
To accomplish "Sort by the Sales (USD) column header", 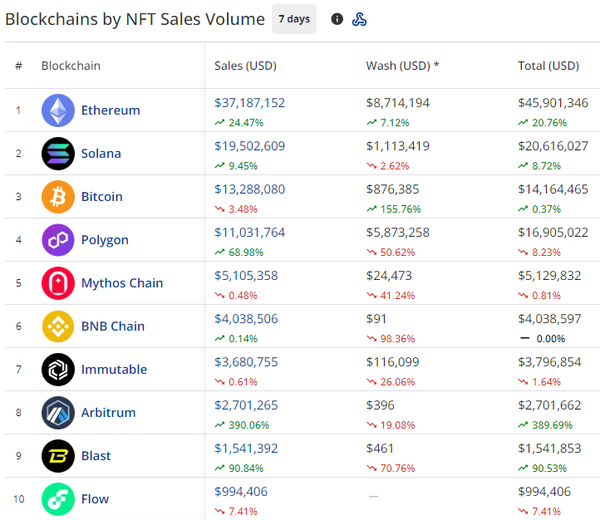I will pyautogui.click(x=245, y=66).
